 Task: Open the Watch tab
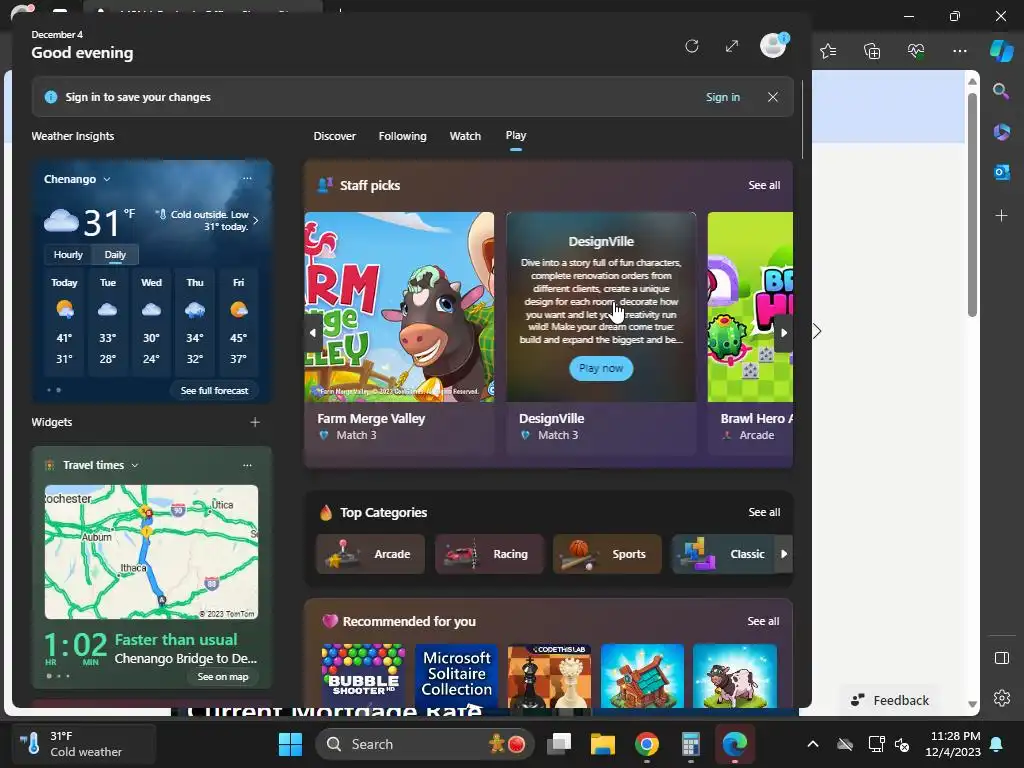click(x=465, y=136)
